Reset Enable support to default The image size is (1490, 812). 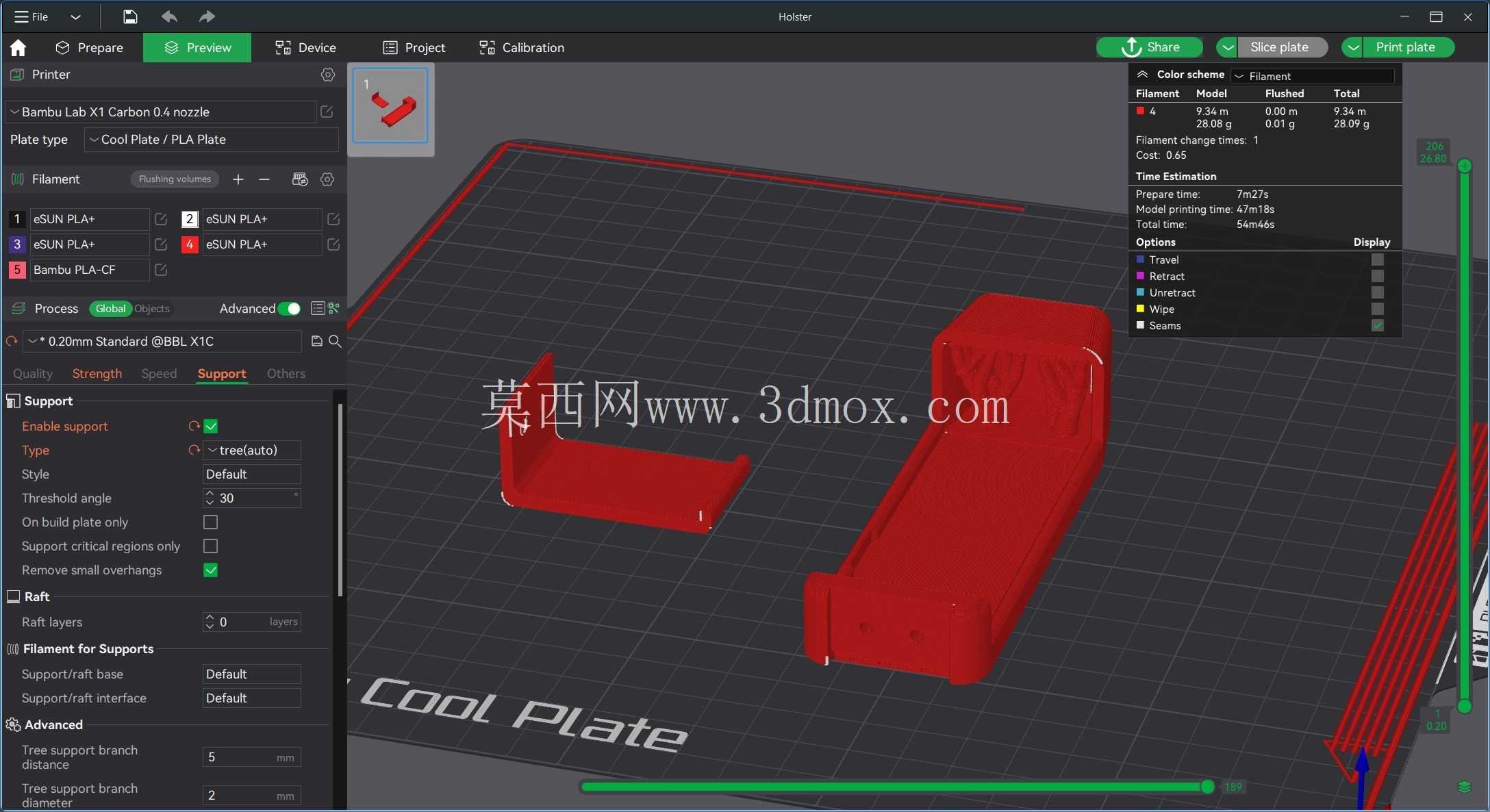tap(194, 426)
